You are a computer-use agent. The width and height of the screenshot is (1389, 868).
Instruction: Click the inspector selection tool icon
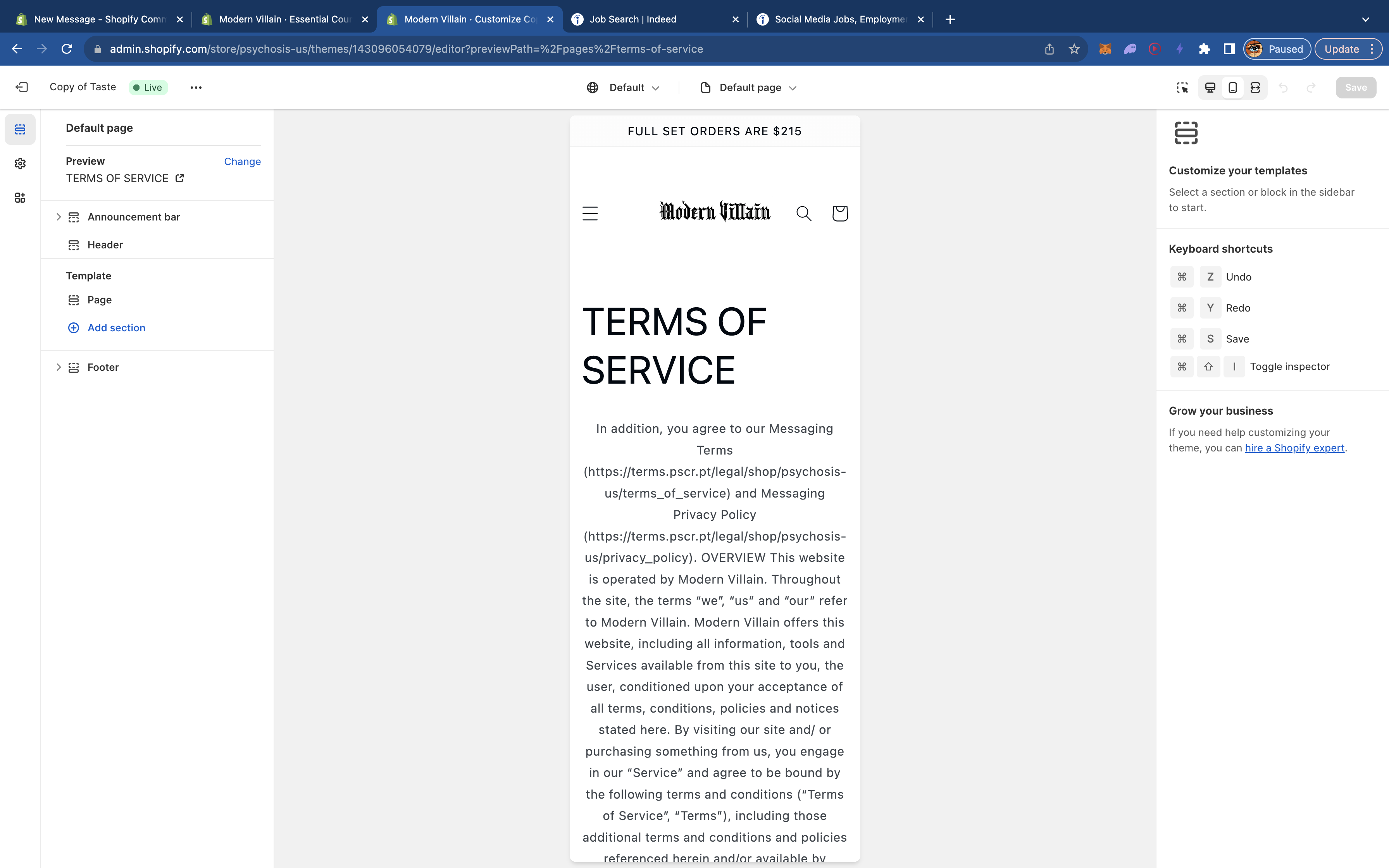pyautogui.click(x=1182, y=87)
